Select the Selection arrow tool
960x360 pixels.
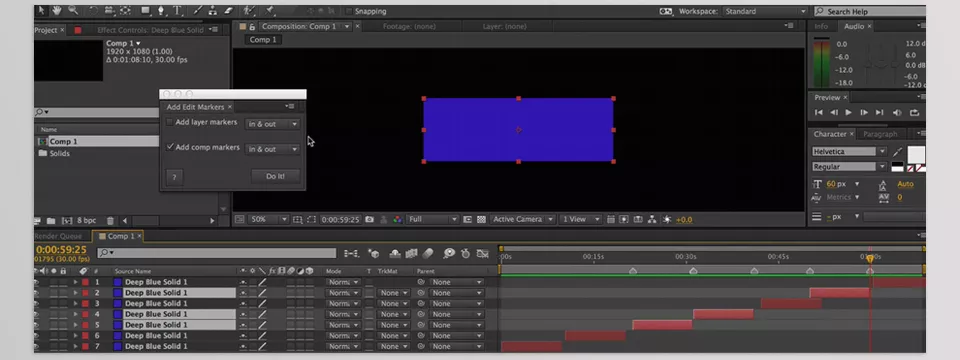click(x=41, y=10)
